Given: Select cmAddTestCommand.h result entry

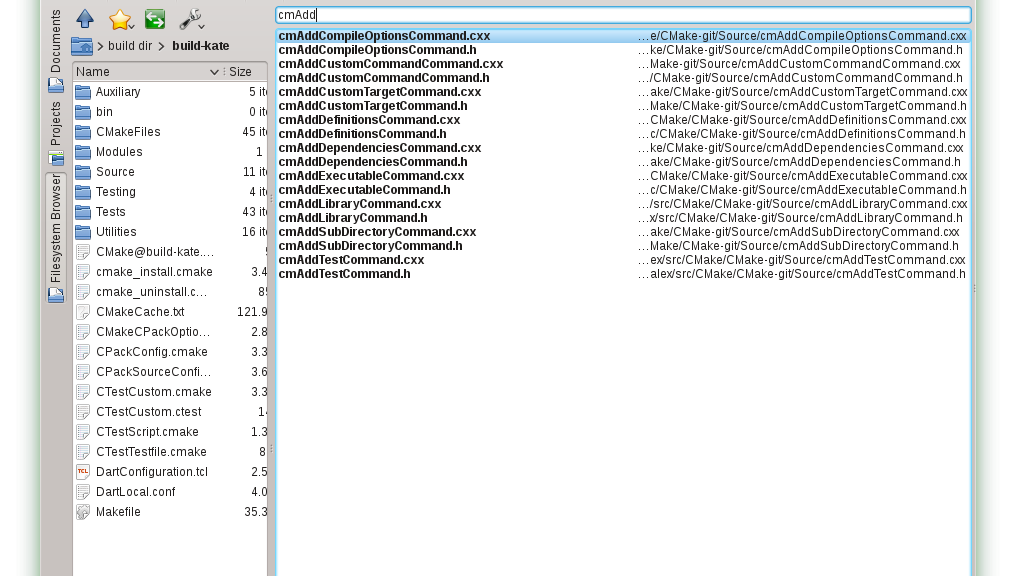Looking at the screenshot, I should (x=344, y=274).
